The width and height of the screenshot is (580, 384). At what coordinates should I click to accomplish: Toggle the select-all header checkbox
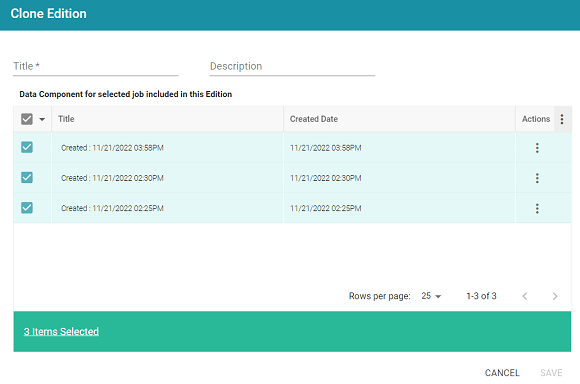coord(27,119)
